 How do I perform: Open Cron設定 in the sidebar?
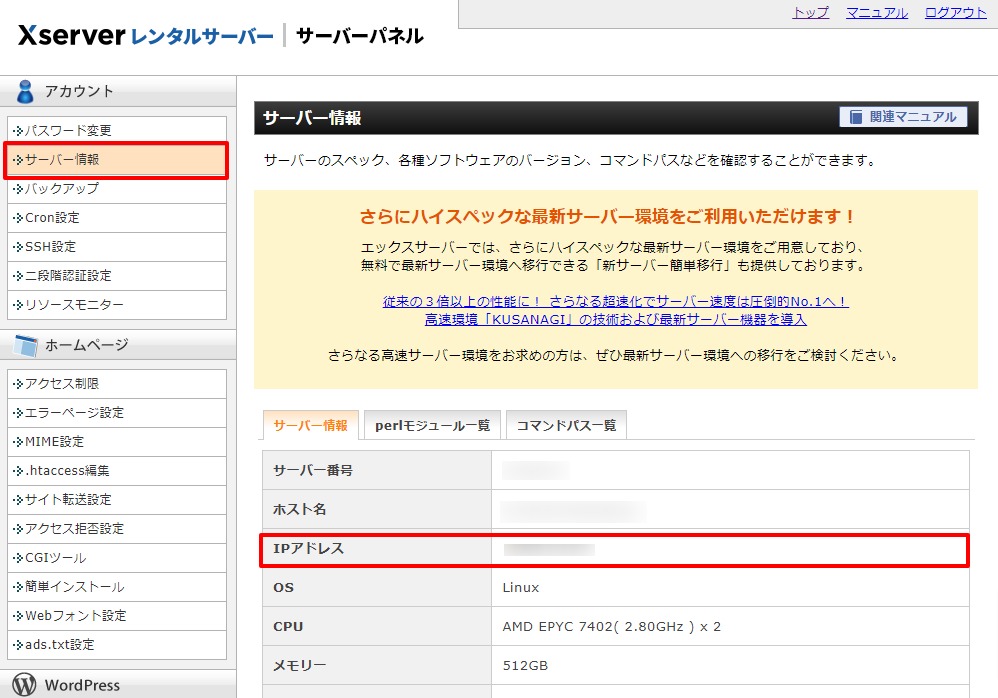pos(52,218)
